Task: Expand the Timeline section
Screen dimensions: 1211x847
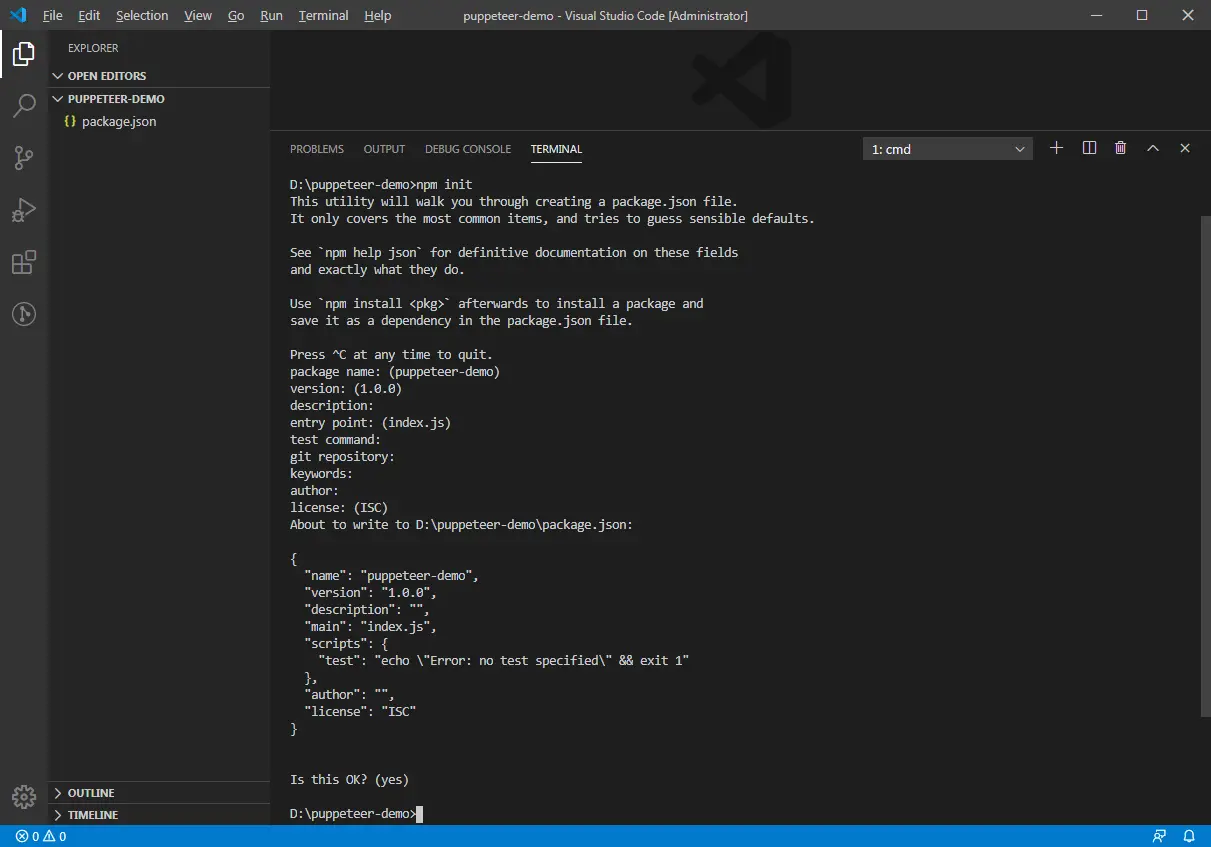Action: pos(159,815)
